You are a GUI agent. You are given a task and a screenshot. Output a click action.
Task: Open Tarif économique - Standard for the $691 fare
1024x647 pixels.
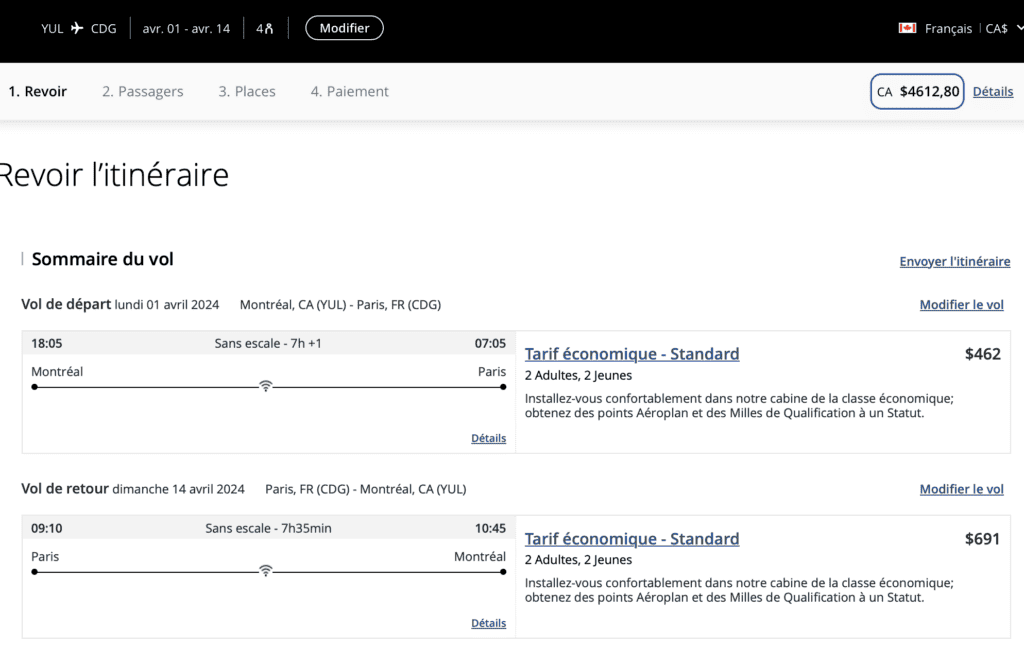point(632,539)
